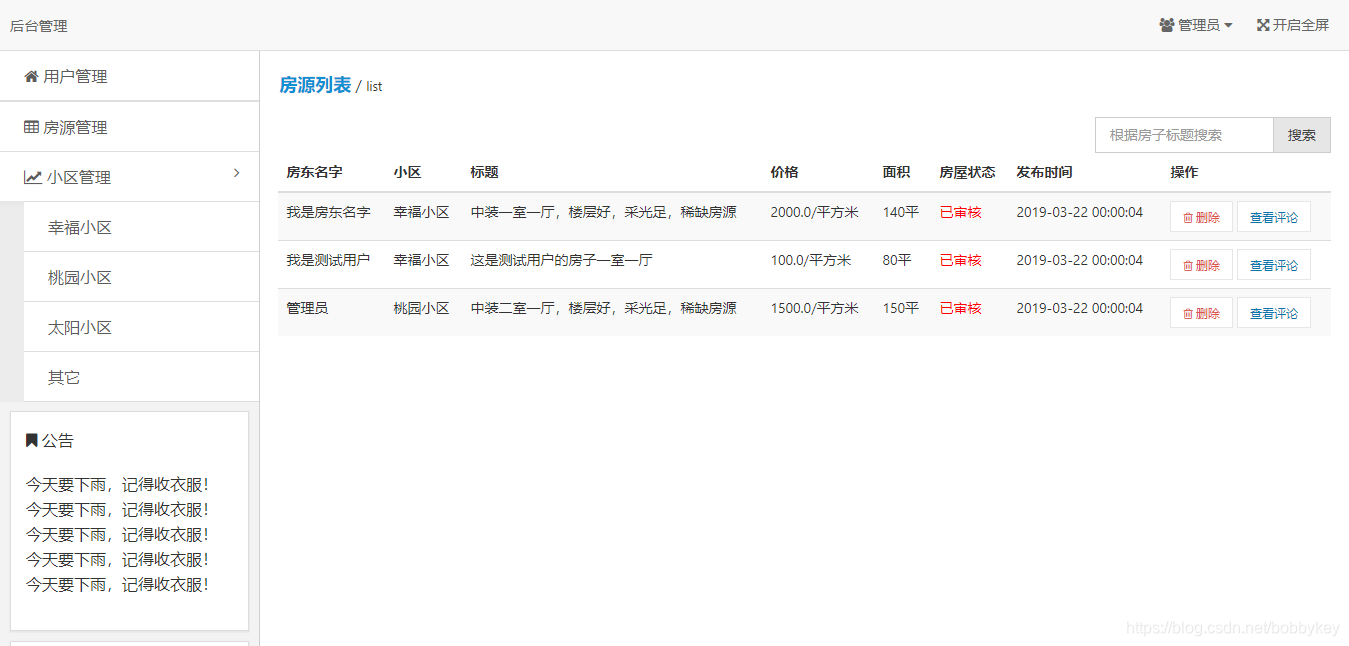Click the 价格 column header
This screenshot has height=646, width=1349.
[x=785, y=172]
